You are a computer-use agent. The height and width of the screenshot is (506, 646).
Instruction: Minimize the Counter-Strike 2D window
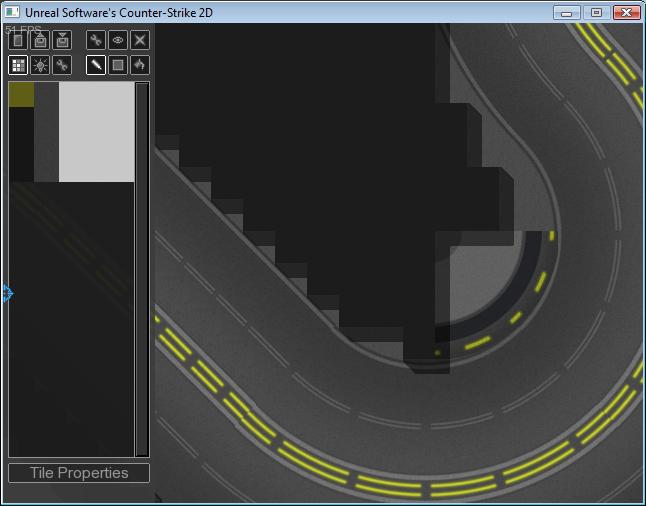(567, 13)
